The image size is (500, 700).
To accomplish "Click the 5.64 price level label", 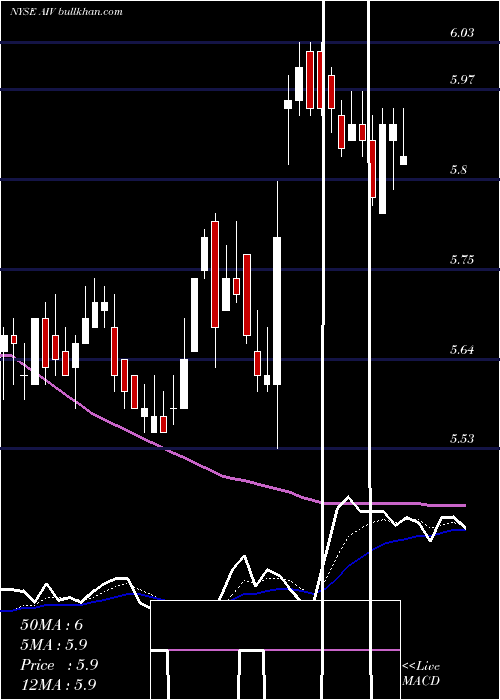I will click(x=462, y=350).
